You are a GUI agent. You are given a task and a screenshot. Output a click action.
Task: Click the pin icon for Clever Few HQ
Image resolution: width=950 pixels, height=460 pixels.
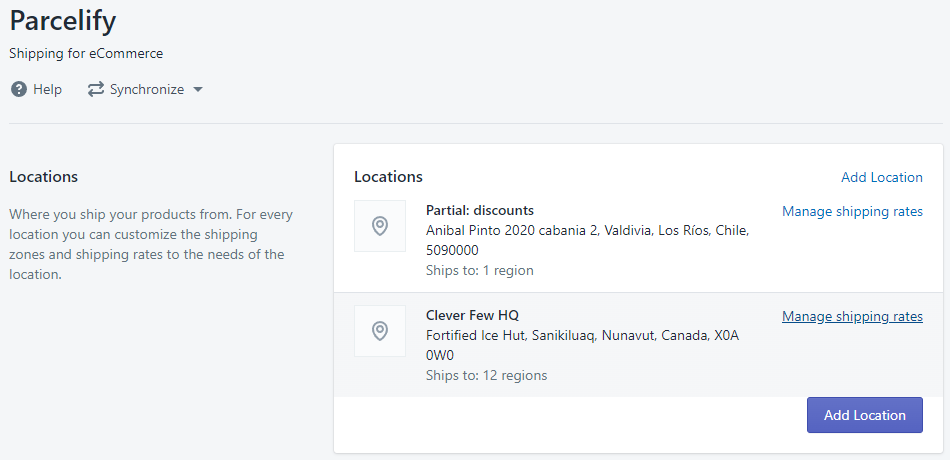[x=380, y=331]
